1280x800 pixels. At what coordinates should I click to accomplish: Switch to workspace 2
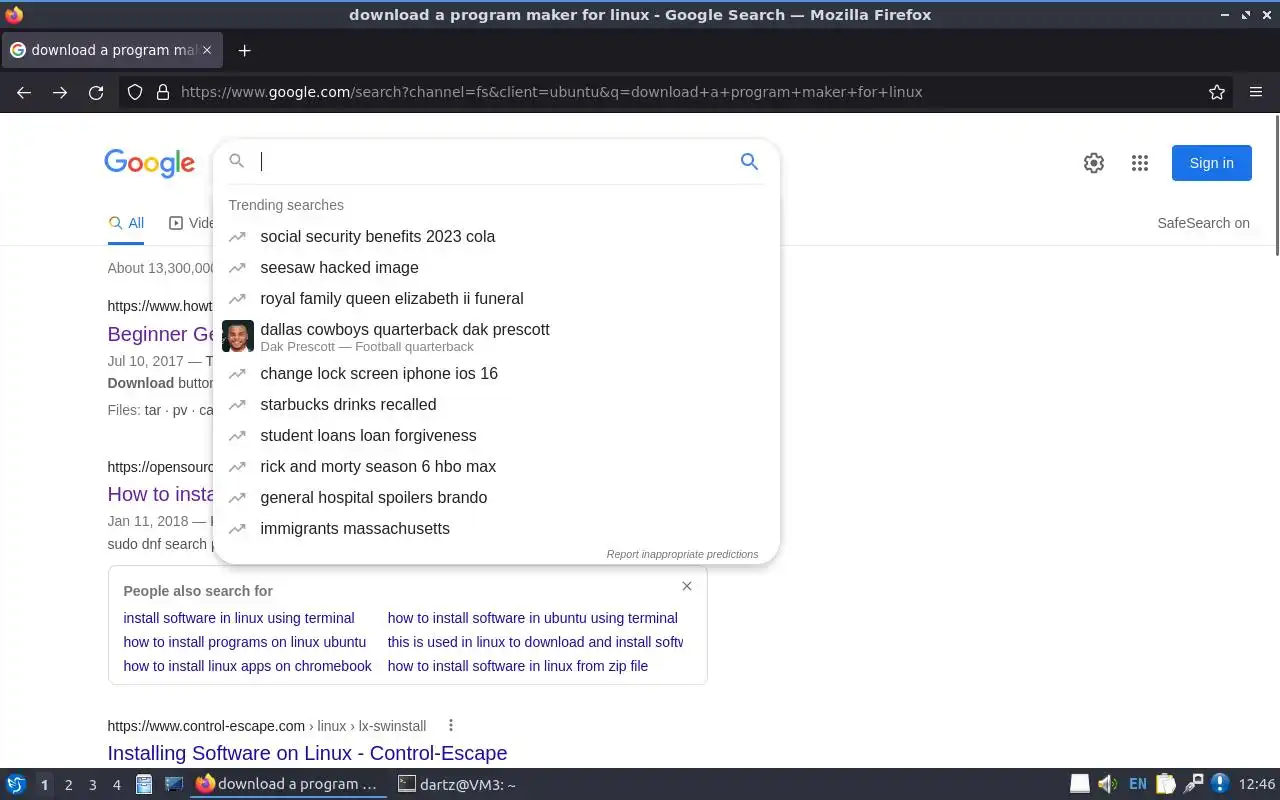tap(68, 785)
